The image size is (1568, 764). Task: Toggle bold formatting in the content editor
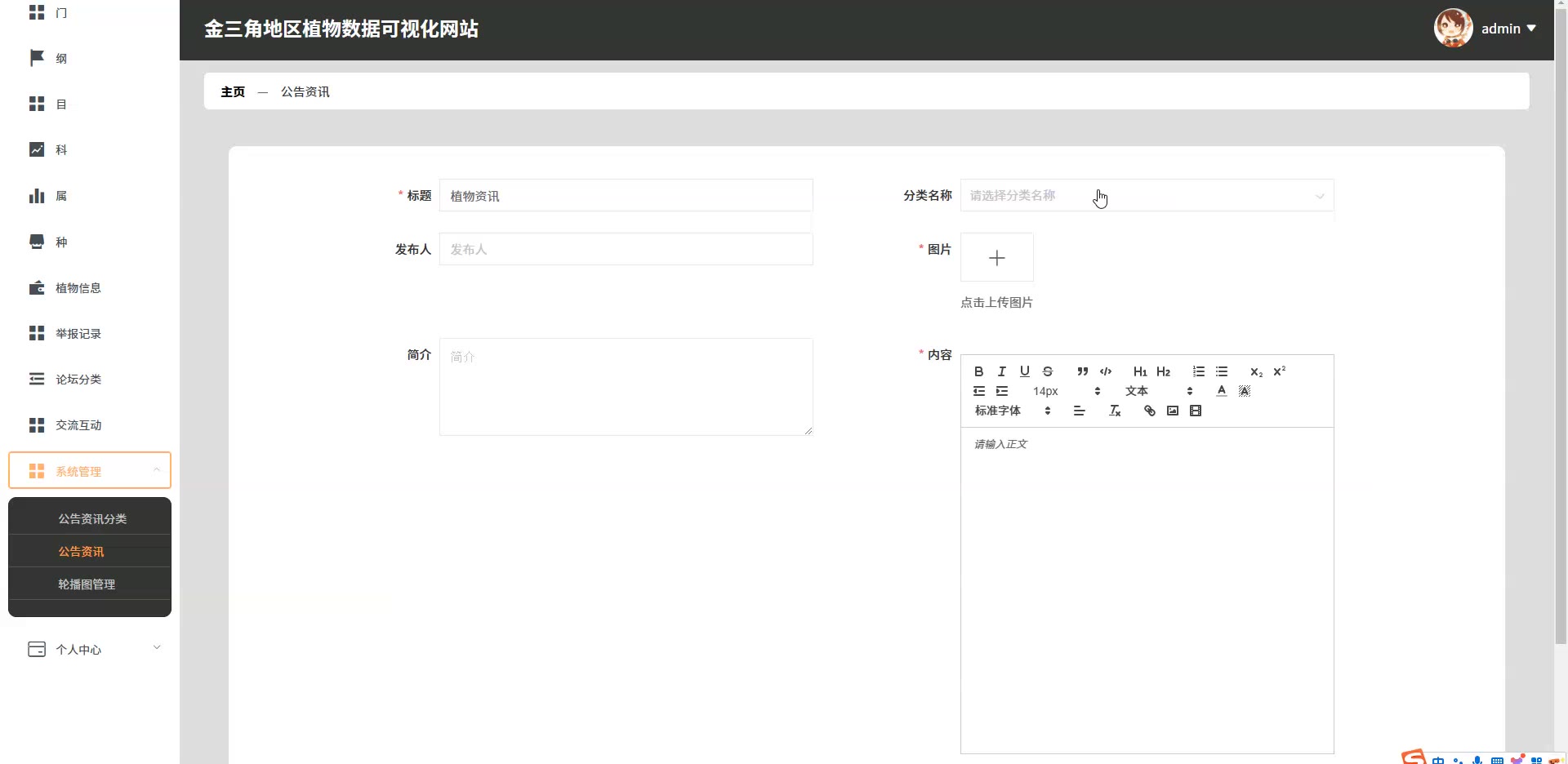click(x=978, y=371)
